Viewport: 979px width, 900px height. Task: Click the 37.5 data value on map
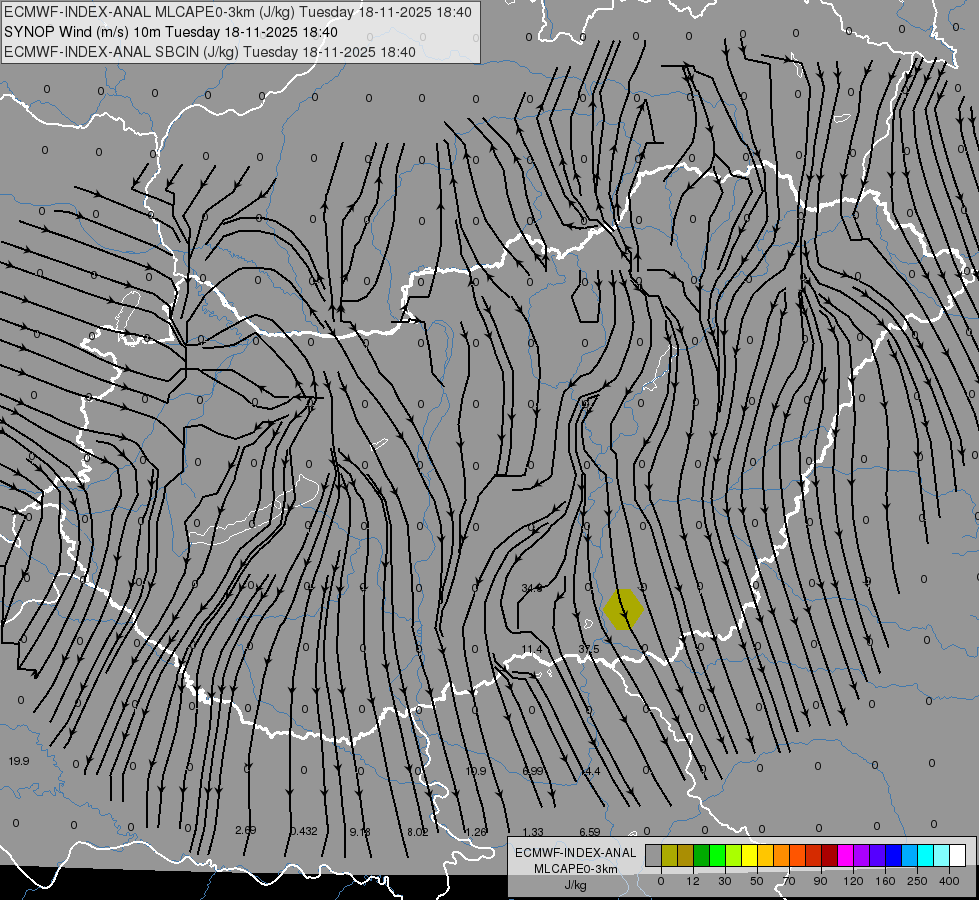[x=589, y=649]
